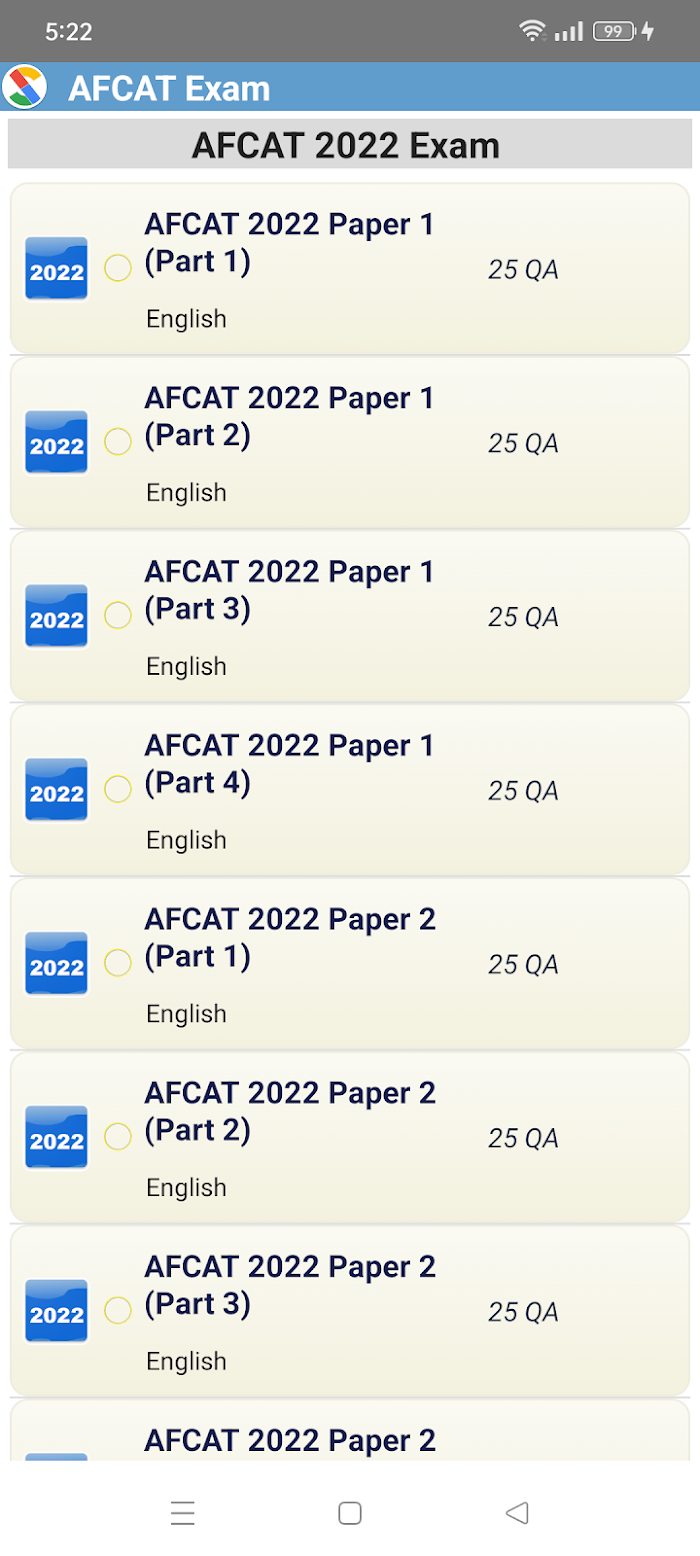Click 2022 icon for Paper 1 Part 4
The width and height of the screenshot is (700, 1556).
[x=56, y=791]
